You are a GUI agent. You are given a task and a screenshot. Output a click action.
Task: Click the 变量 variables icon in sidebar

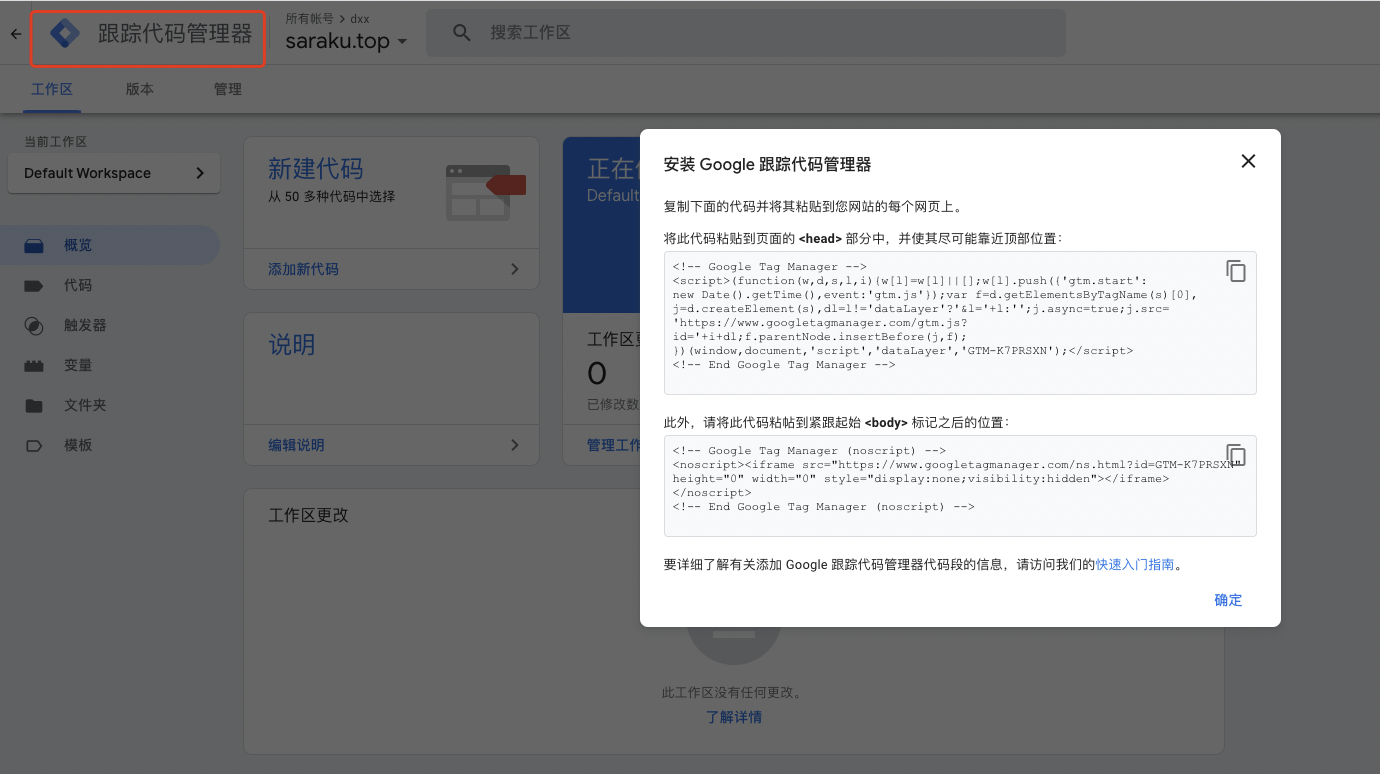pos(34,365)
